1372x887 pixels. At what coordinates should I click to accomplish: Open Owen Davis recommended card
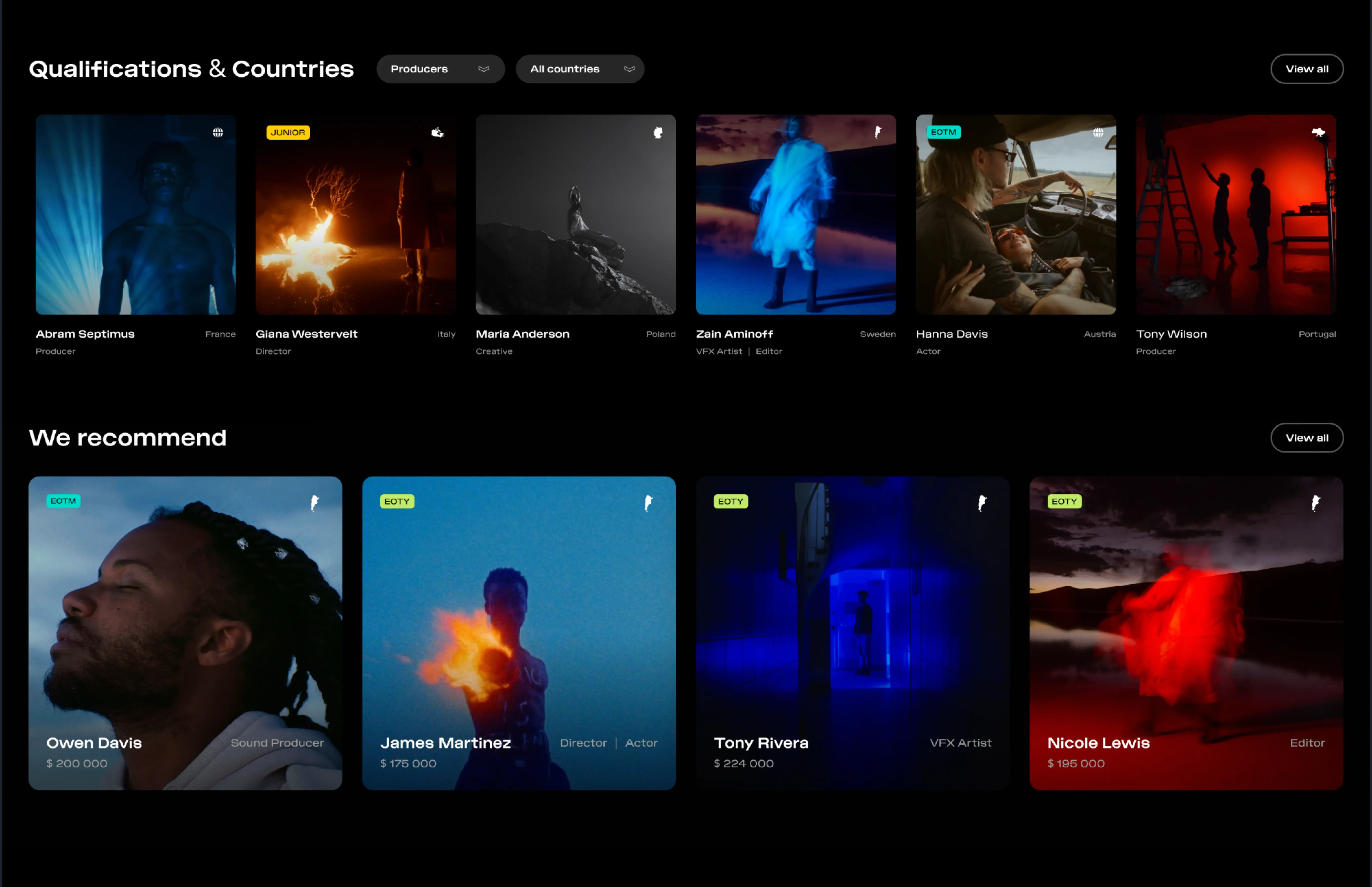(x=185, y=633)
